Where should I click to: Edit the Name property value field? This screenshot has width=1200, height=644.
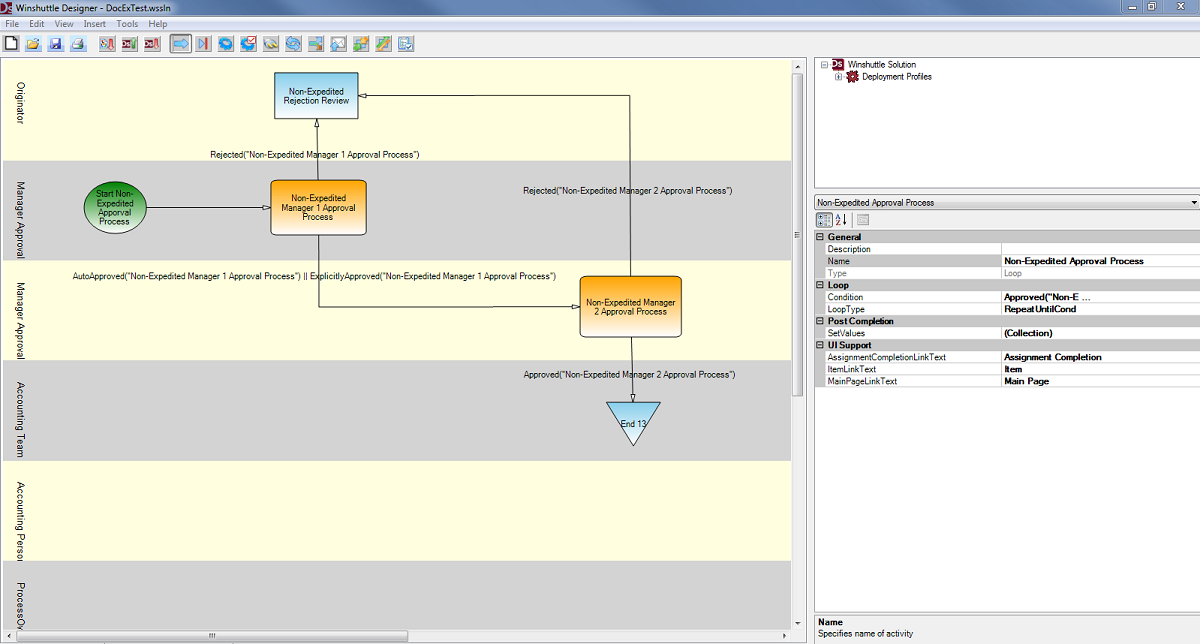click(x=1100, y=261)
